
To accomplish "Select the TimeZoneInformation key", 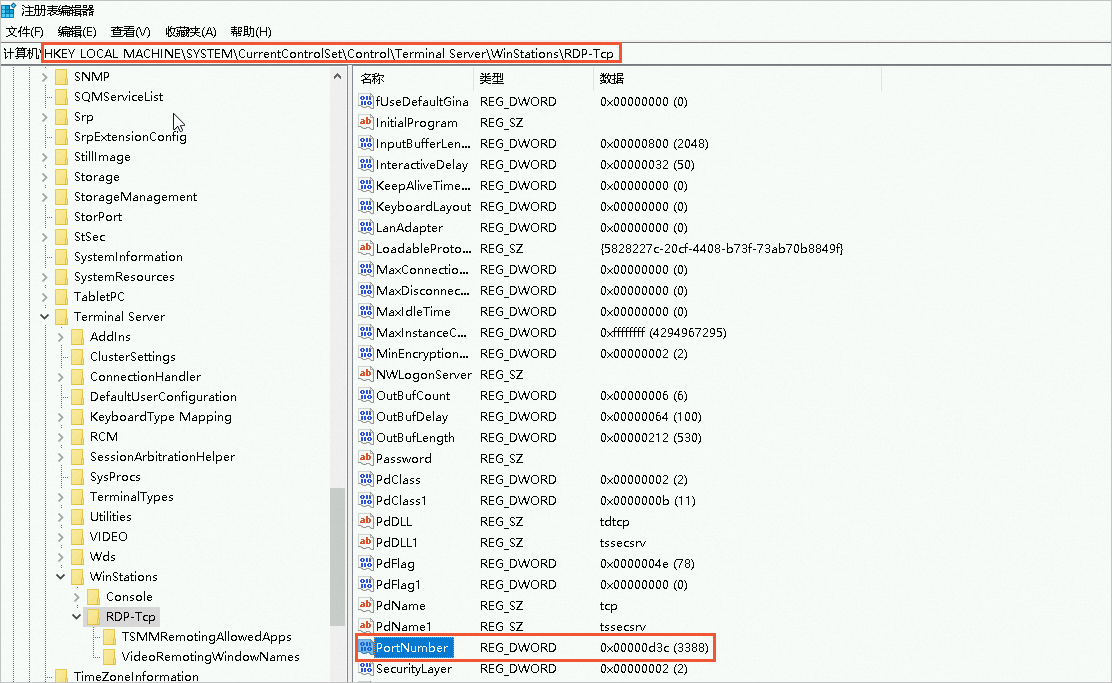I will (136, 676).
